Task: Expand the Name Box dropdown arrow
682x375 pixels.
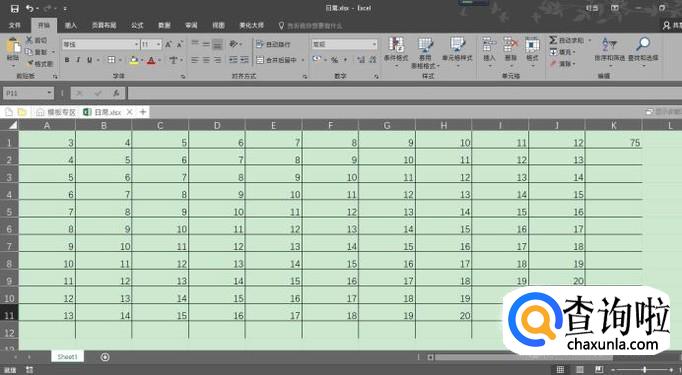Action: point(49,93)
